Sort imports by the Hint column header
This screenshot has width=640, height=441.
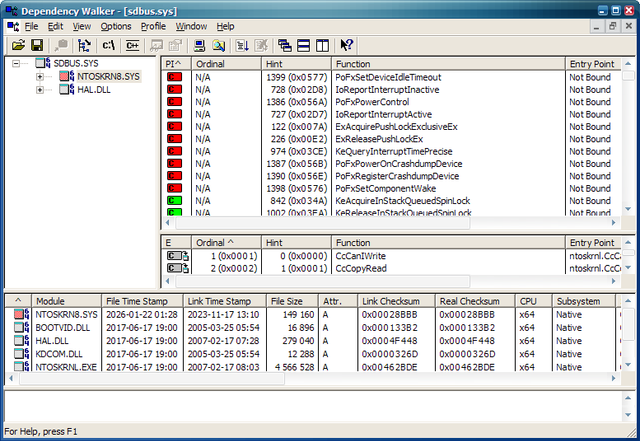pos(296,64)
